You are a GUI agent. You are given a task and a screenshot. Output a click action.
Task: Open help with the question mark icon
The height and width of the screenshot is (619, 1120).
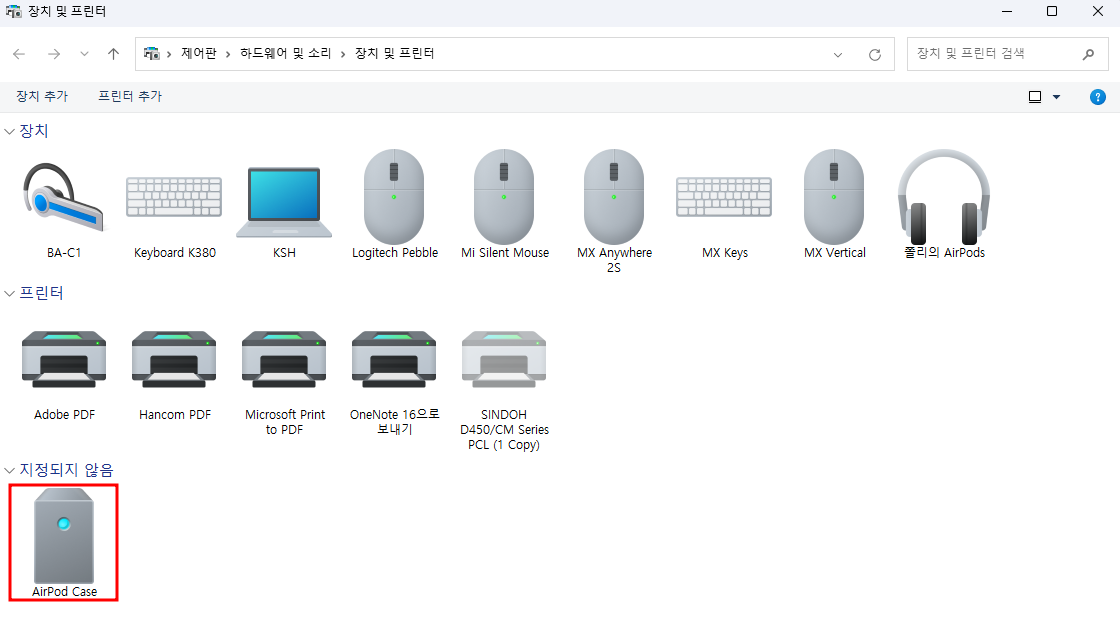click(1098, 97)
